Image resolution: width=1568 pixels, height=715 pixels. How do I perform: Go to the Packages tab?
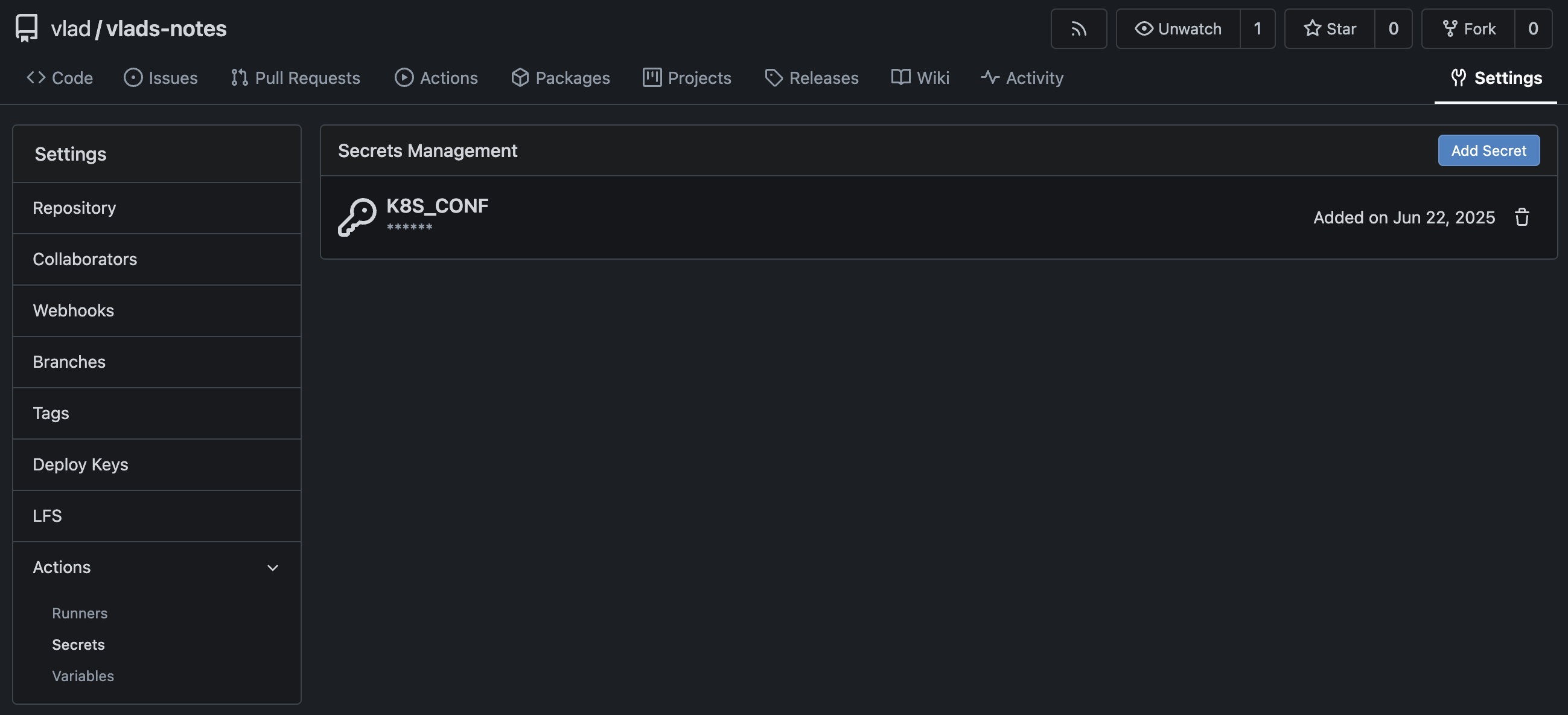click(x=561, y=78)
